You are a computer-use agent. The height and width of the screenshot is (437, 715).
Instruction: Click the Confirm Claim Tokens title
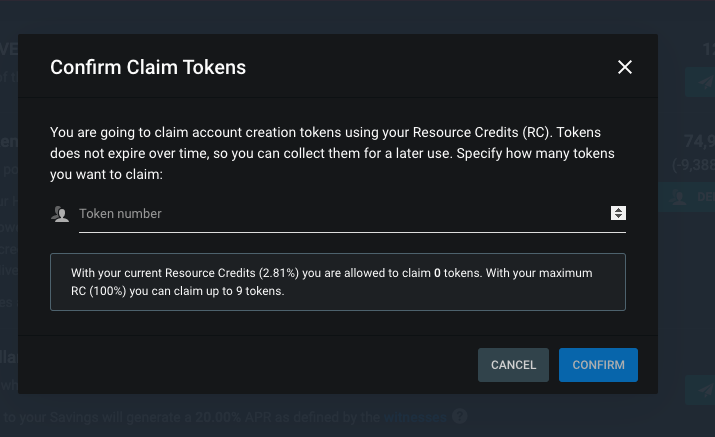148,68
